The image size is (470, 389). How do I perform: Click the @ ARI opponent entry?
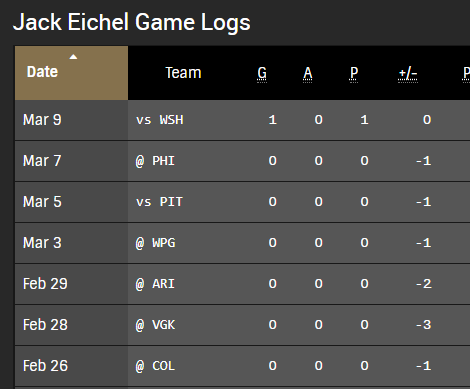click(155, 284)
